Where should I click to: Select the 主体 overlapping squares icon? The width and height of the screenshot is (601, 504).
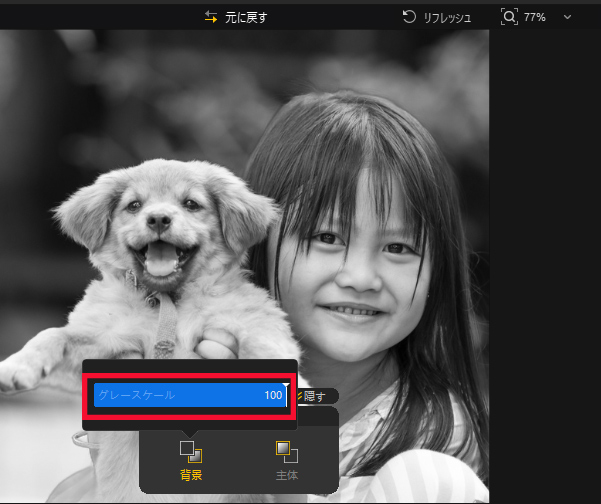click(286, 452)
